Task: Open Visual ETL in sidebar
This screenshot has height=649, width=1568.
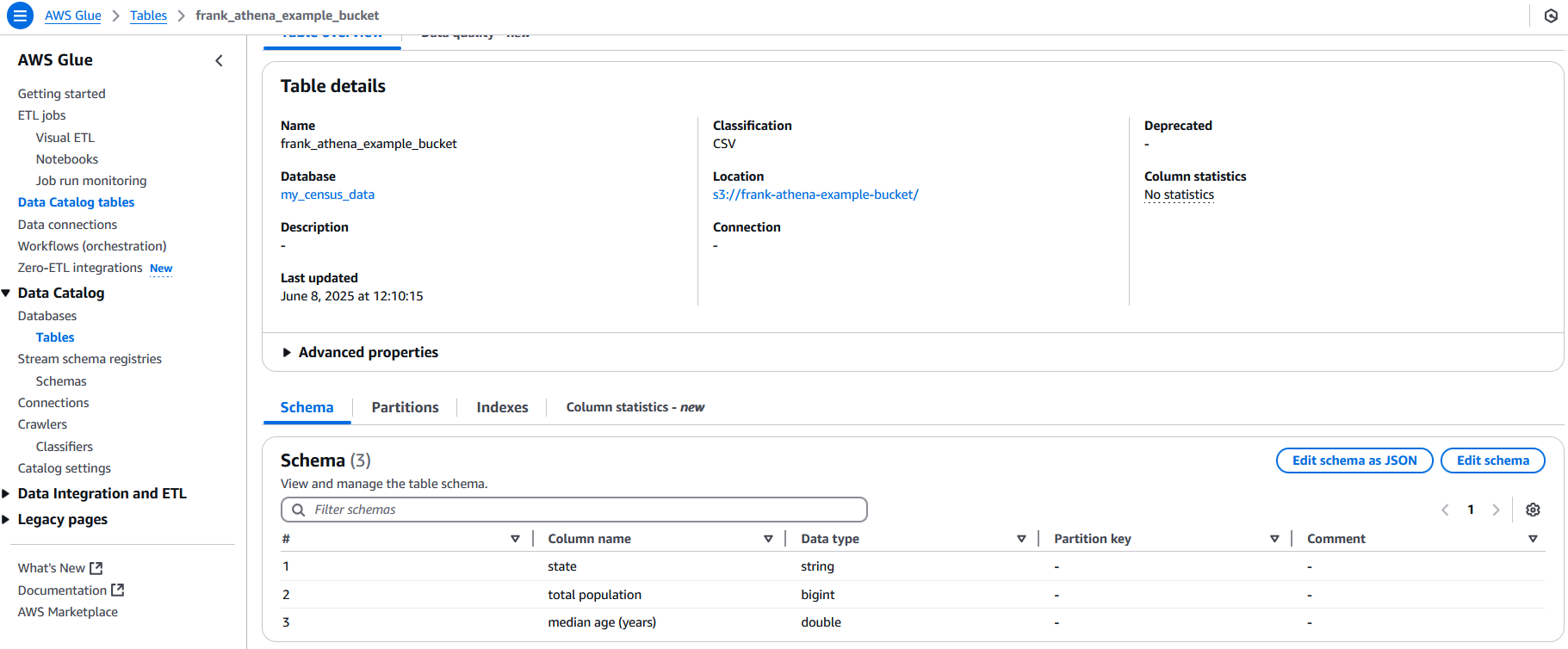Action: pyautogui.click(x=65, y=138)
